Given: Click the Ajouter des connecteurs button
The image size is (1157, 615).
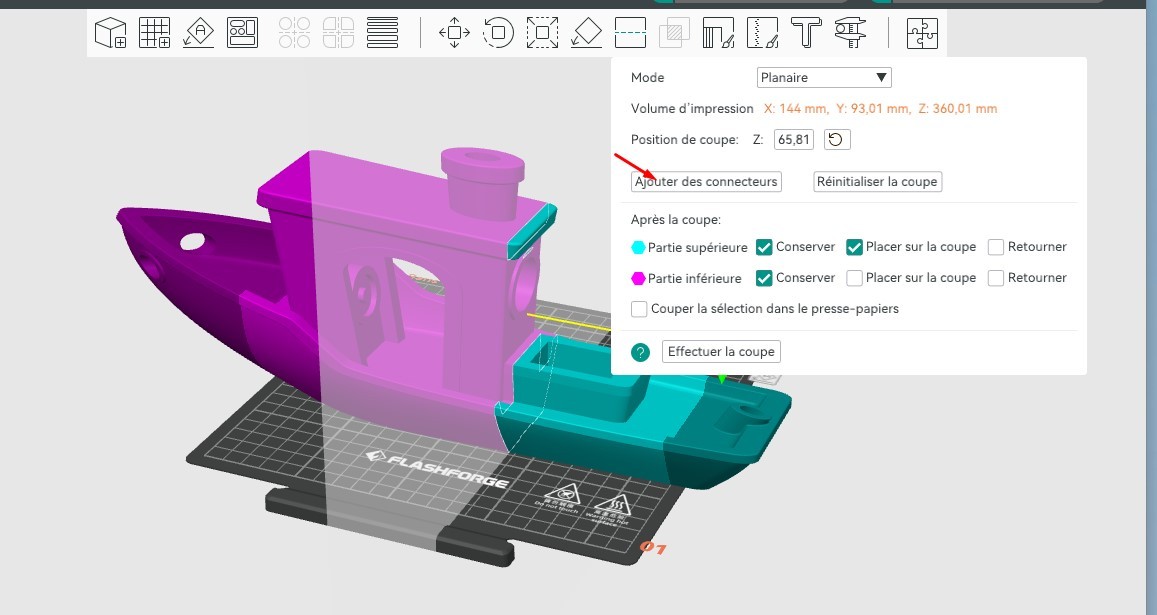Looking at the screenshot, I should point(706,181).
